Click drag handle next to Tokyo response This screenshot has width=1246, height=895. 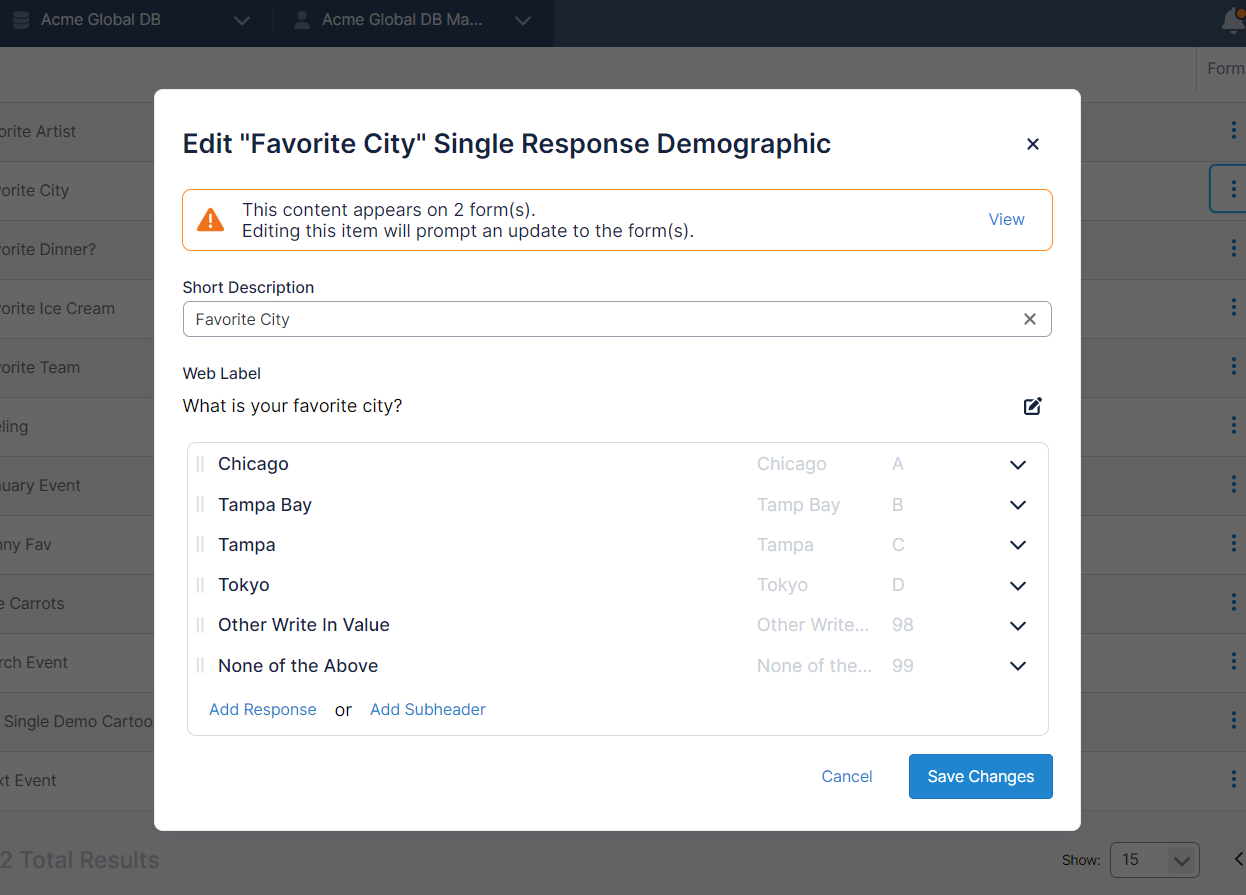tap(200, 585)
